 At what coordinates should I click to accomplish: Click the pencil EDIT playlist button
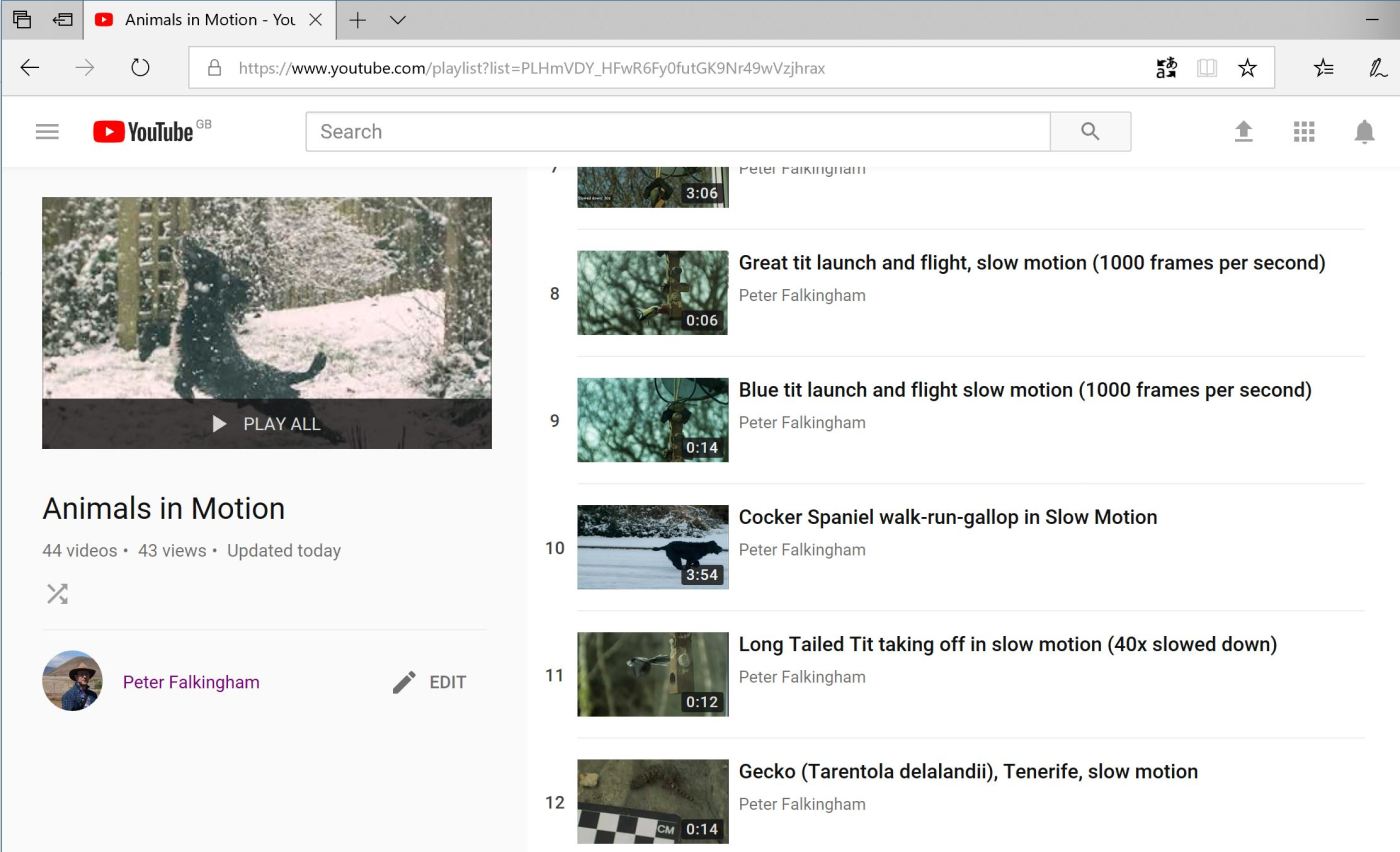tap(430, 682)
